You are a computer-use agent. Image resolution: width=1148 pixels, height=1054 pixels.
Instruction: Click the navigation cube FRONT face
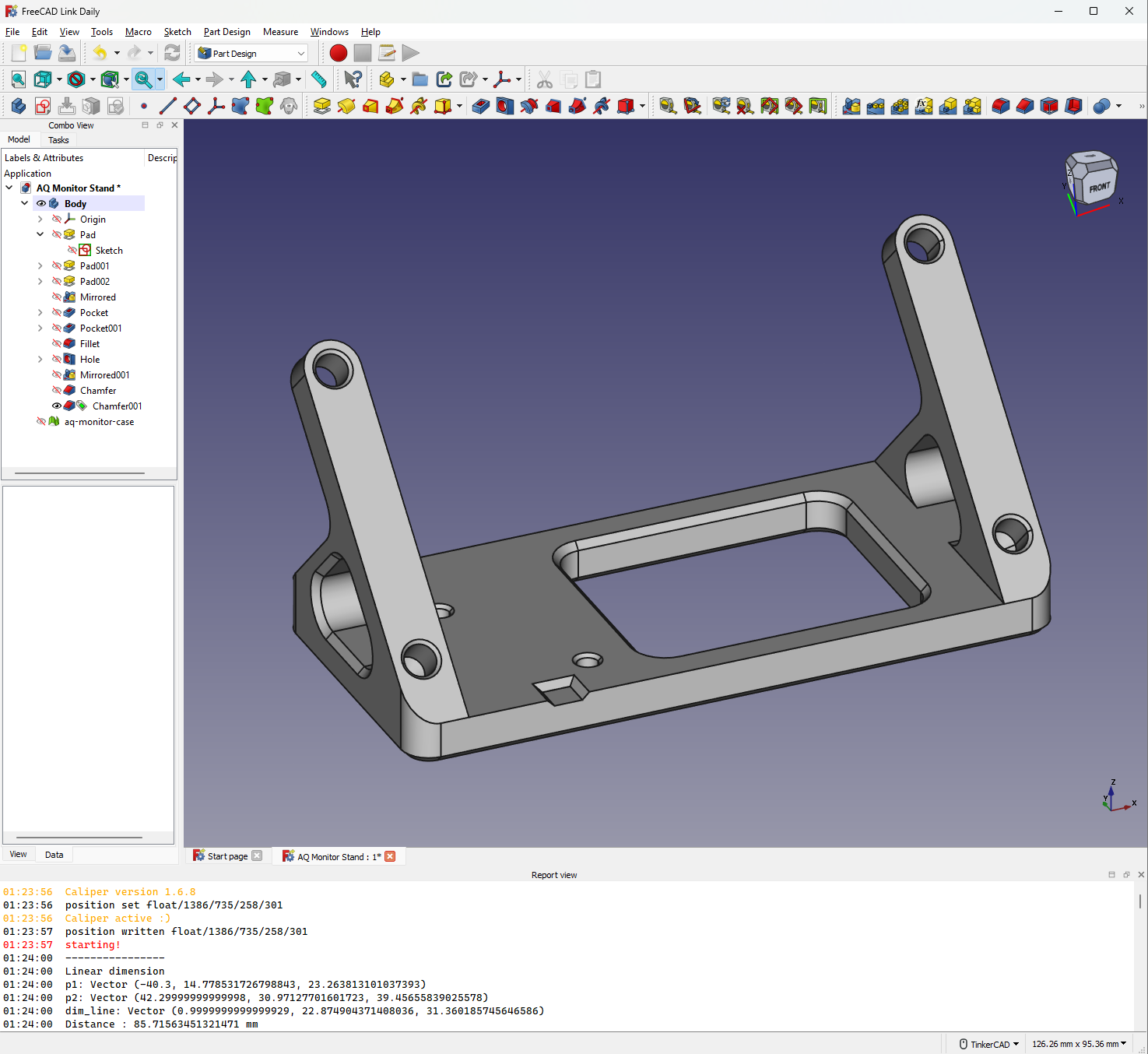[1099, 188]
